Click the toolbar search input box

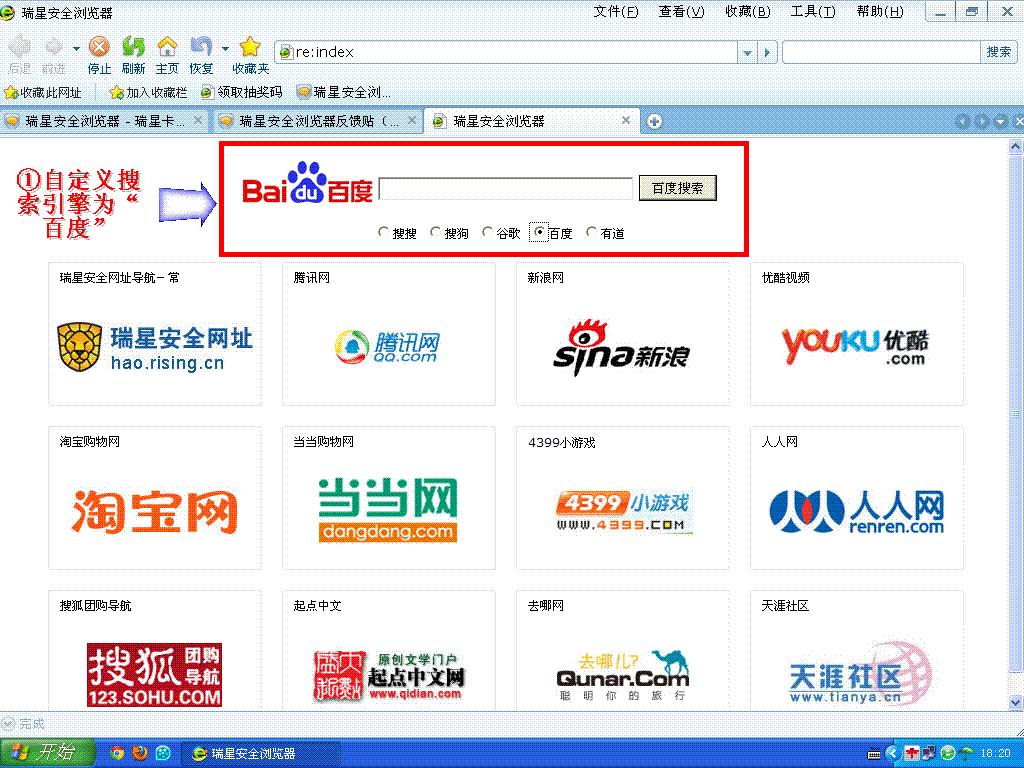(x=882, y=52)
